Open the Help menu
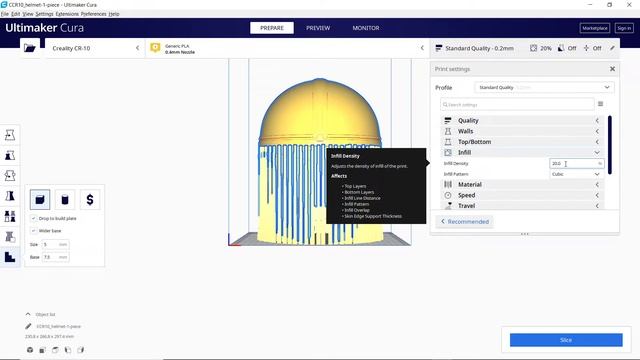 114,14
